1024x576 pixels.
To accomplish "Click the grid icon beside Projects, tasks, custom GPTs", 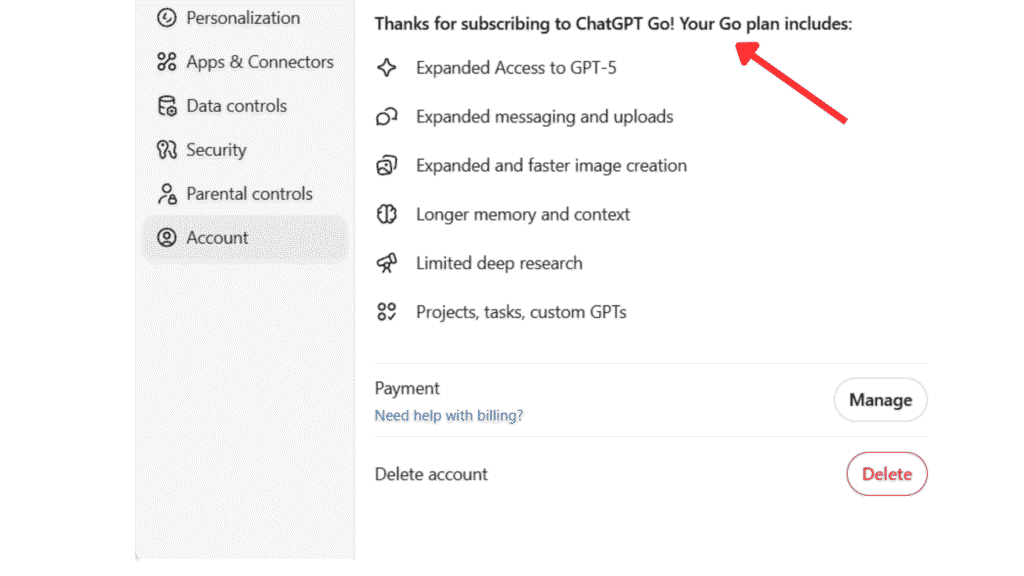I will [387, 311].
